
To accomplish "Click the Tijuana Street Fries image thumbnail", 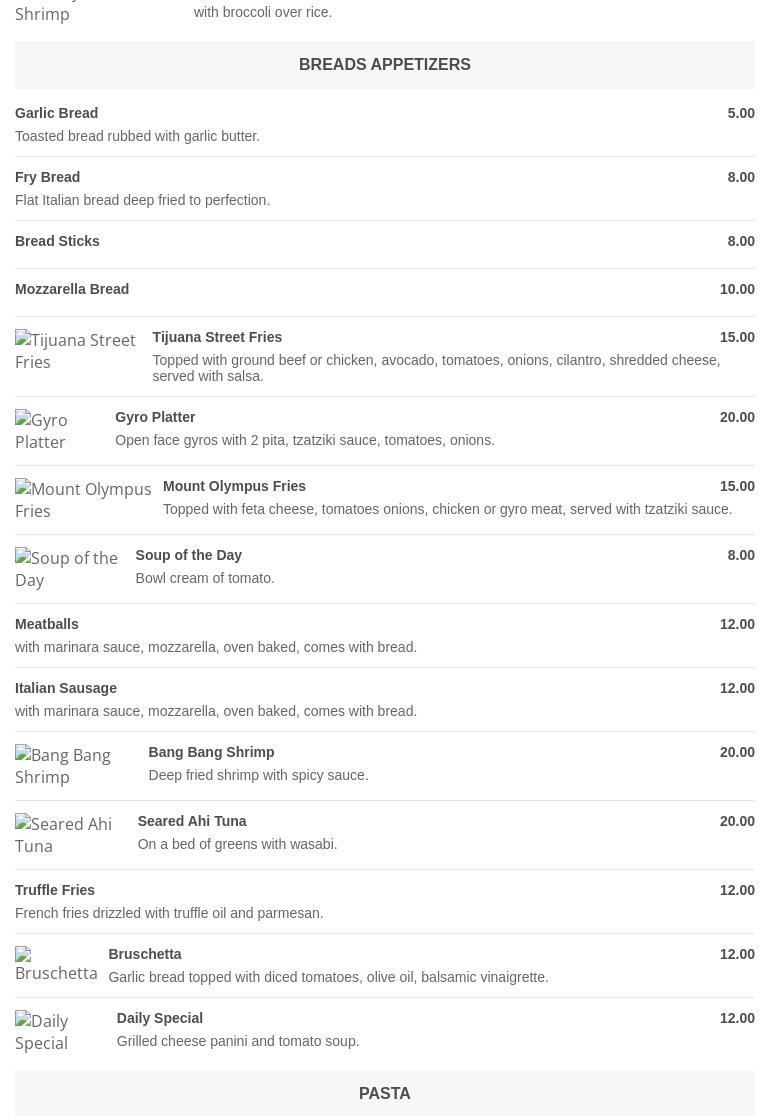I will [x=76, y=351].
